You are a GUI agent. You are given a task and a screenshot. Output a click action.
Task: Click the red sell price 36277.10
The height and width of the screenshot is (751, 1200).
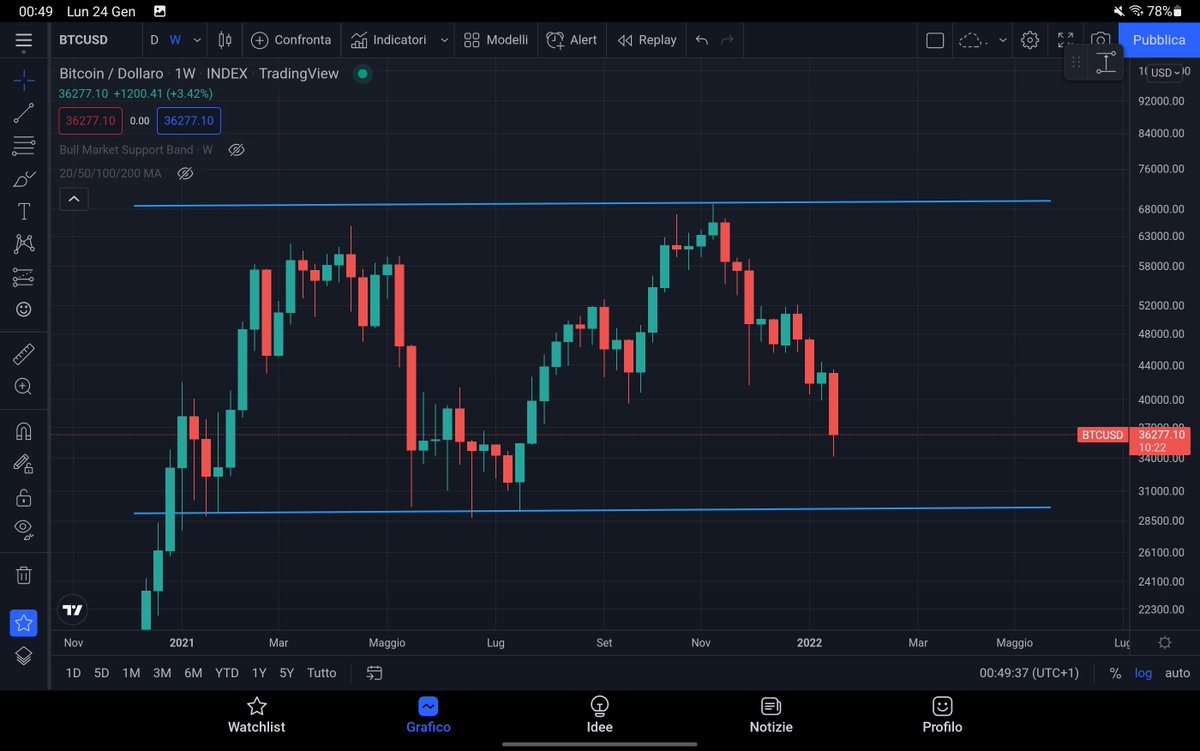pyautogui.click(x=90, y=121)
